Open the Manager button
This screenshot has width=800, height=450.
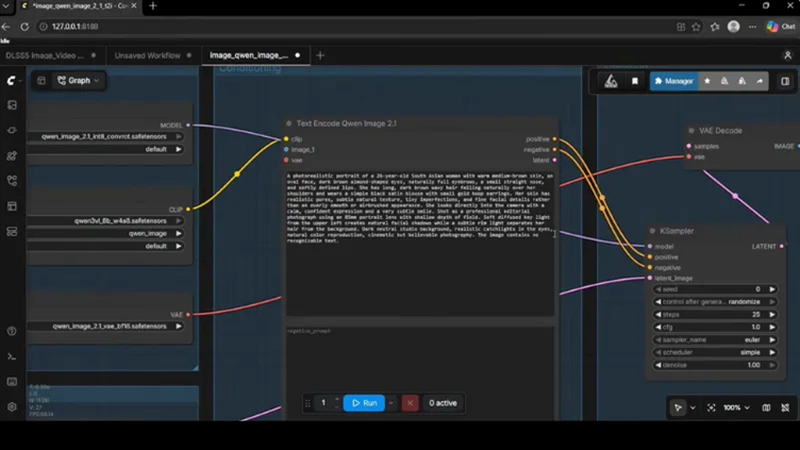(674, 81)
